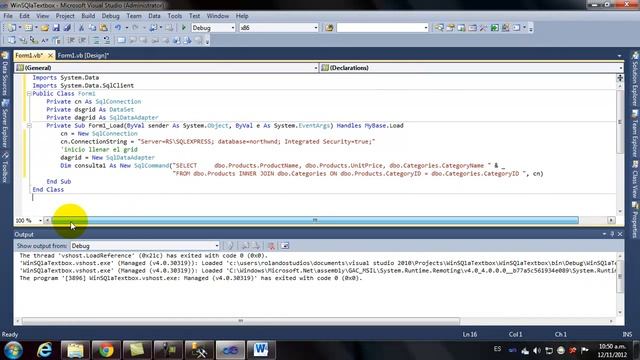Open the New Project icon dropdown arrow
The image size is (640, 360).
[x=20, y=28]
